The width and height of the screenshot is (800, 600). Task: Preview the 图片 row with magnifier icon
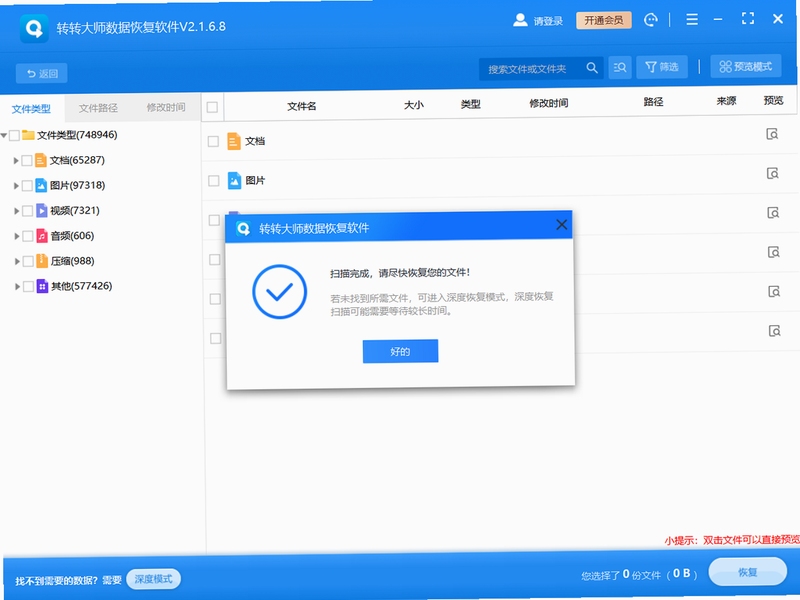coord(773,173)
